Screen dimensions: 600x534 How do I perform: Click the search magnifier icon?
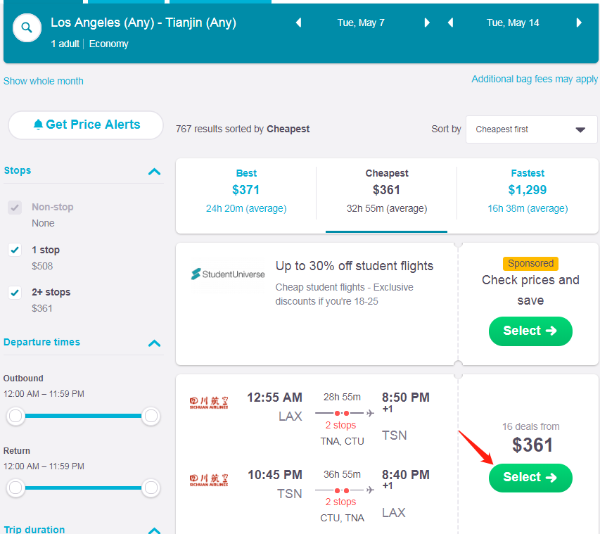27,28
